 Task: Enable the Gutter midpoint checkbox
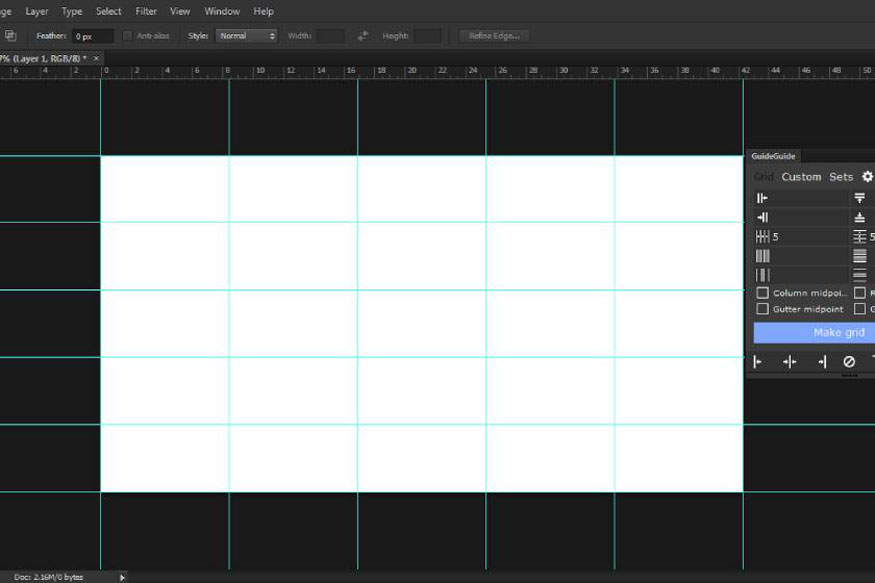coord(763,309)
